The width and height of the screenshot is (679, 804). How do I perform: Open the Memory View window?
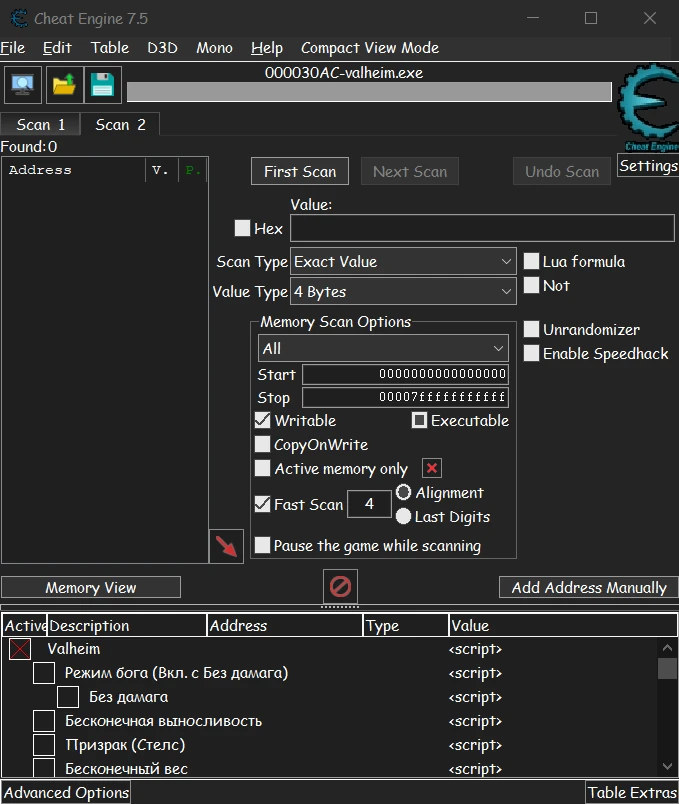(91, 587)
